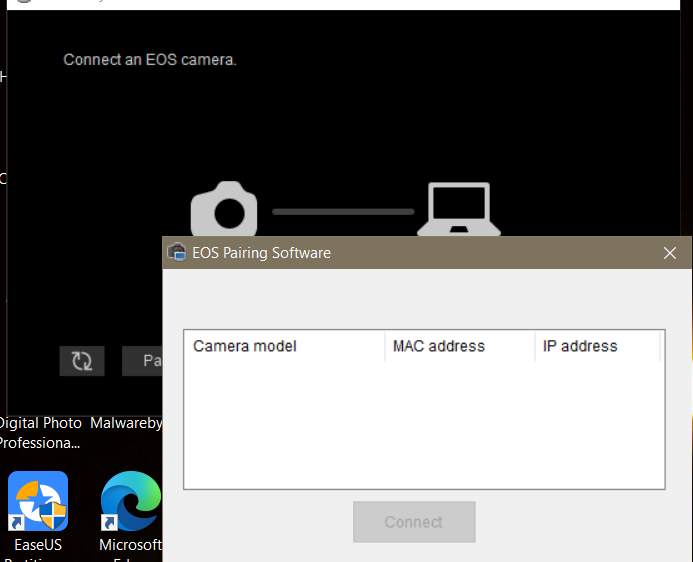Click the refresh arrows button in EOS Utility
Screen dimensions: 693x562
pos(82,361)
